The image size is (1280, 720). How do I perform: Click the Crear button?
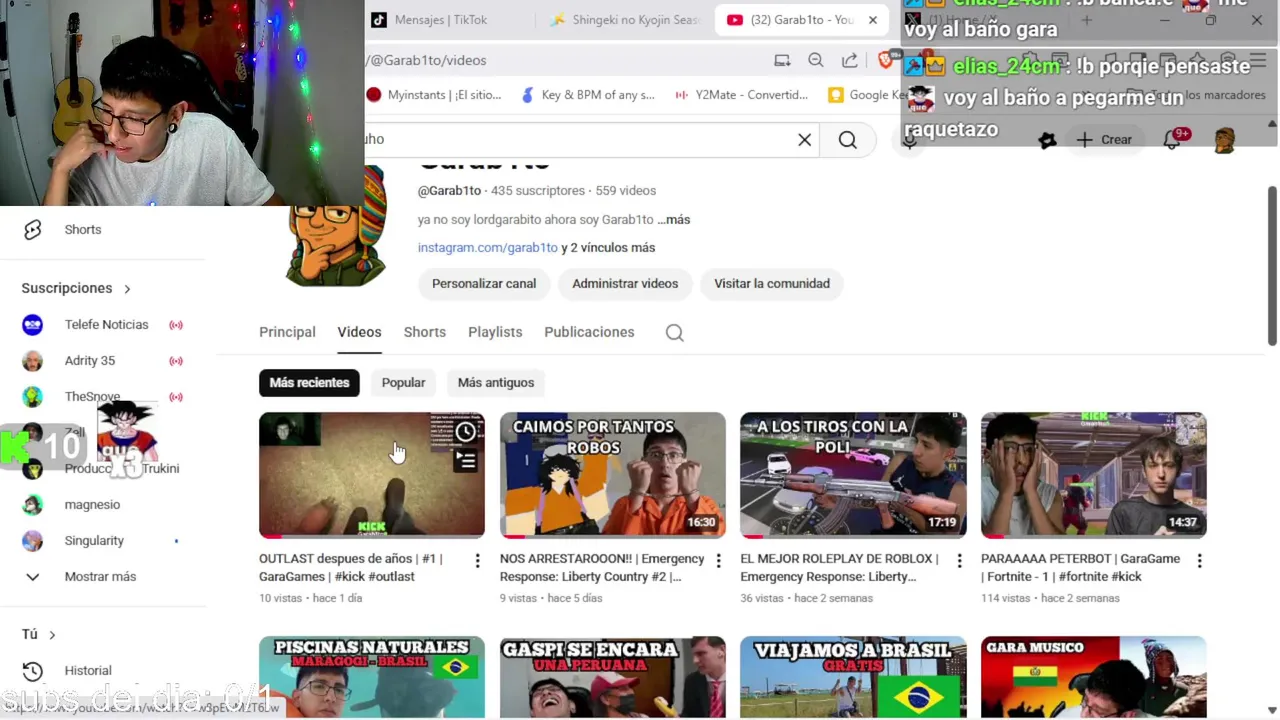point(1105,140)
